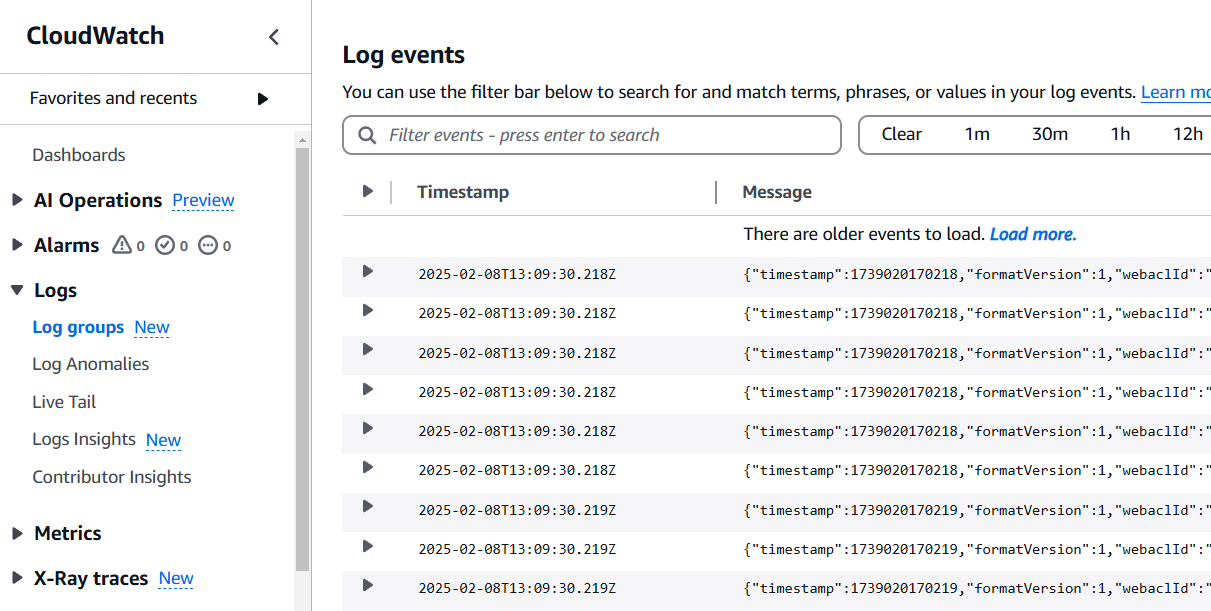Open Live Tail page

(64, 402)
